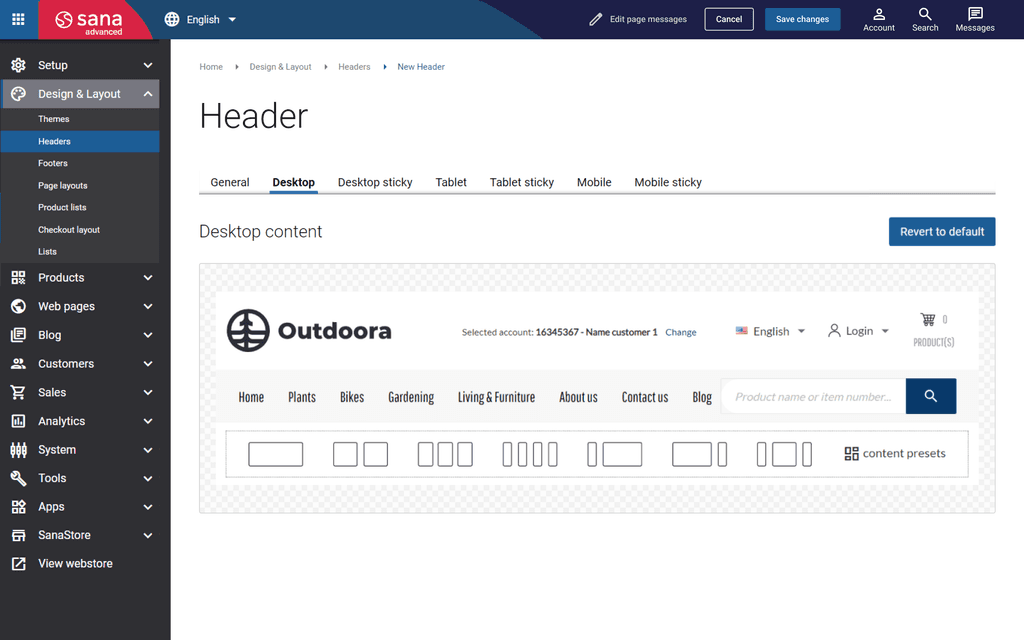The image size is (1024, 640).
Task: Click the Change account link
Action: [x=680, y=332]
